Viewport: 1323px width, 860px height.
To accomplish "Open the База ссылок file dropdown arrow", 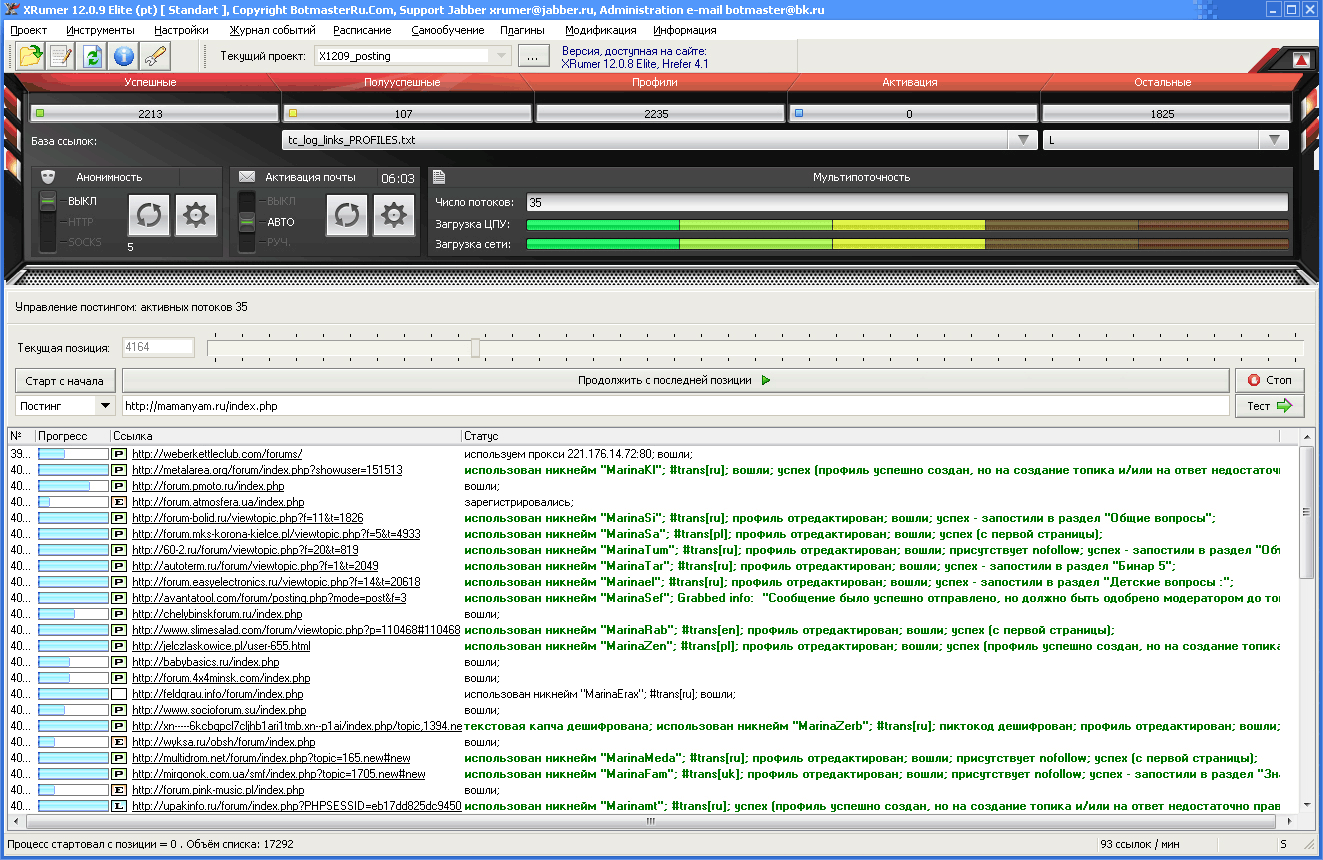I will (1022, 141).
